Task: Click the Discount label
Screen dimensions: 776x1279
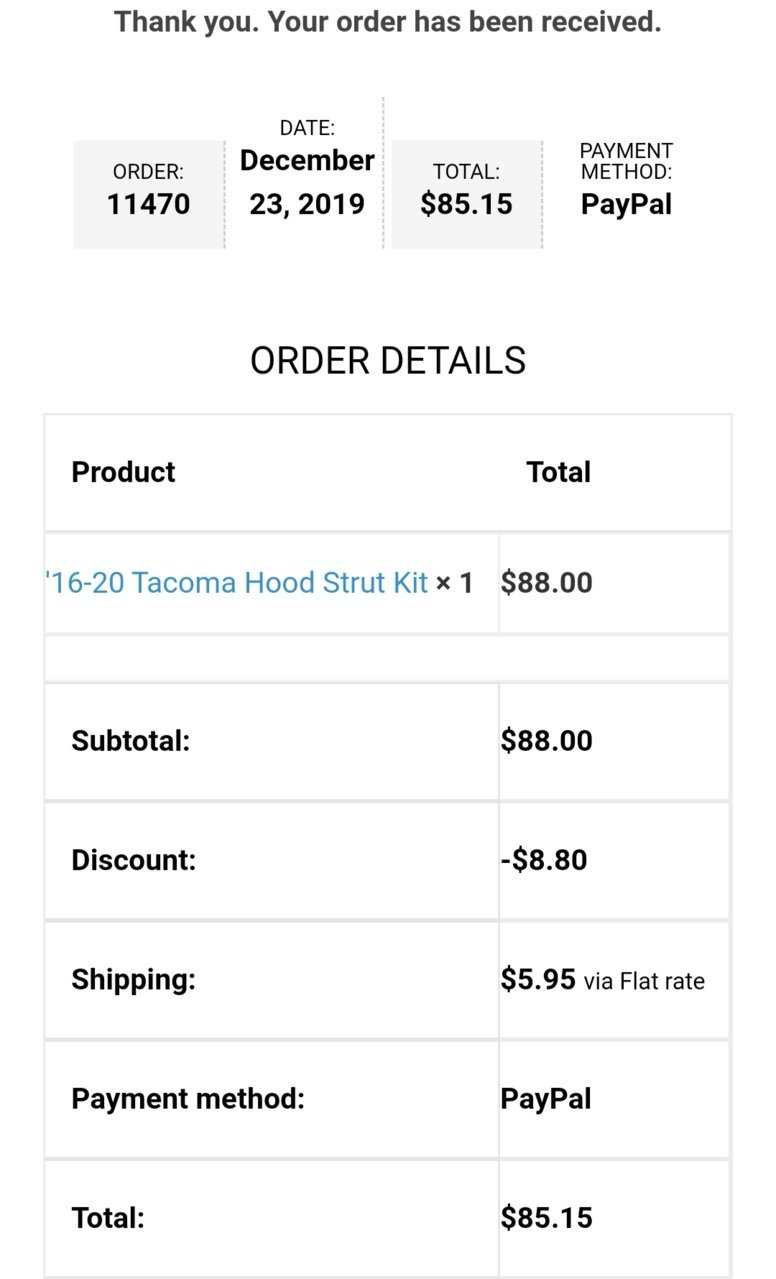Action: click(133, 860)
